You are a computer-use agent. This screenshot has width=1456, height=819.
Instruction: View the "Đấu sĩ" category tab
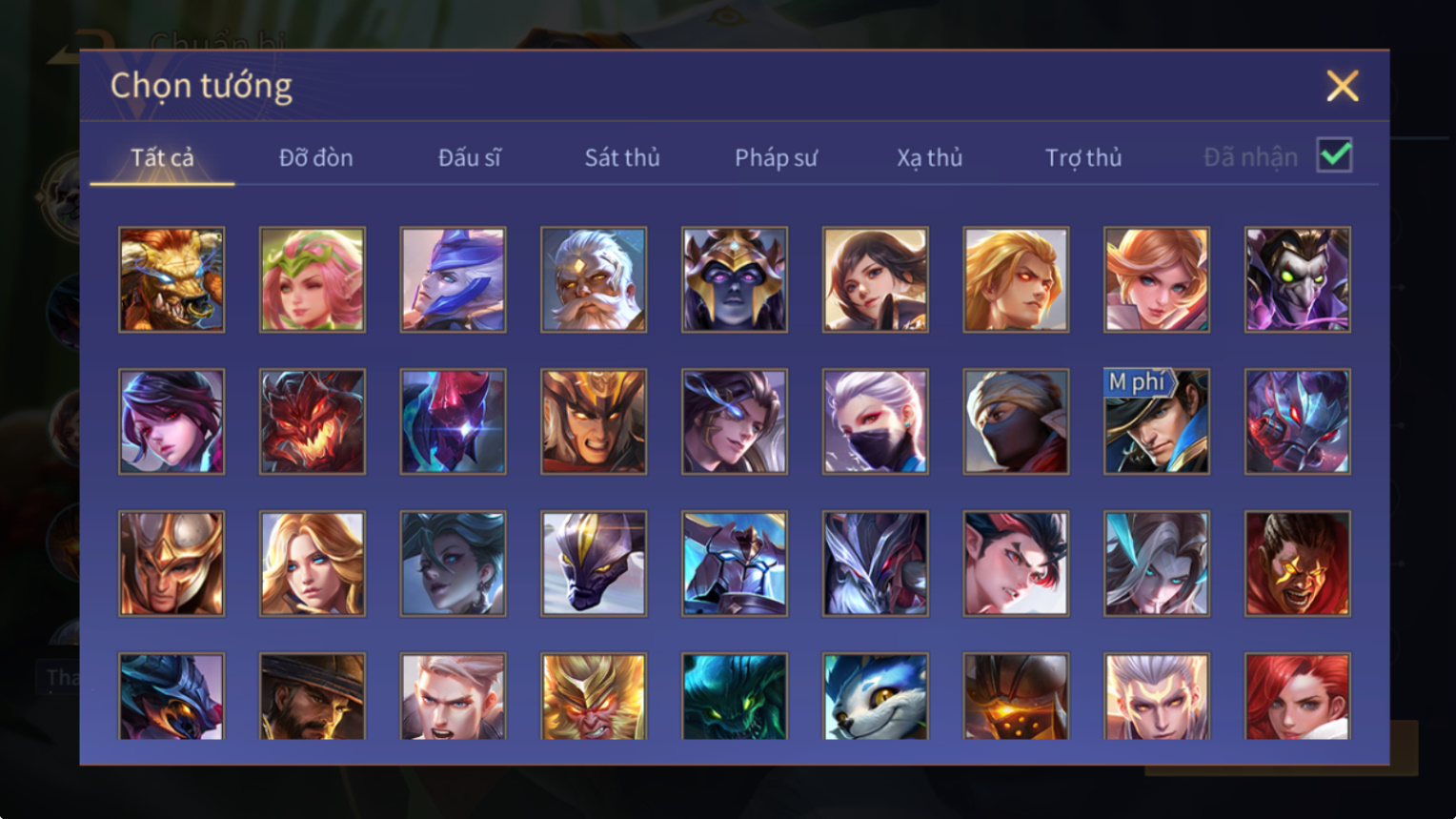(x=469, y=157)
